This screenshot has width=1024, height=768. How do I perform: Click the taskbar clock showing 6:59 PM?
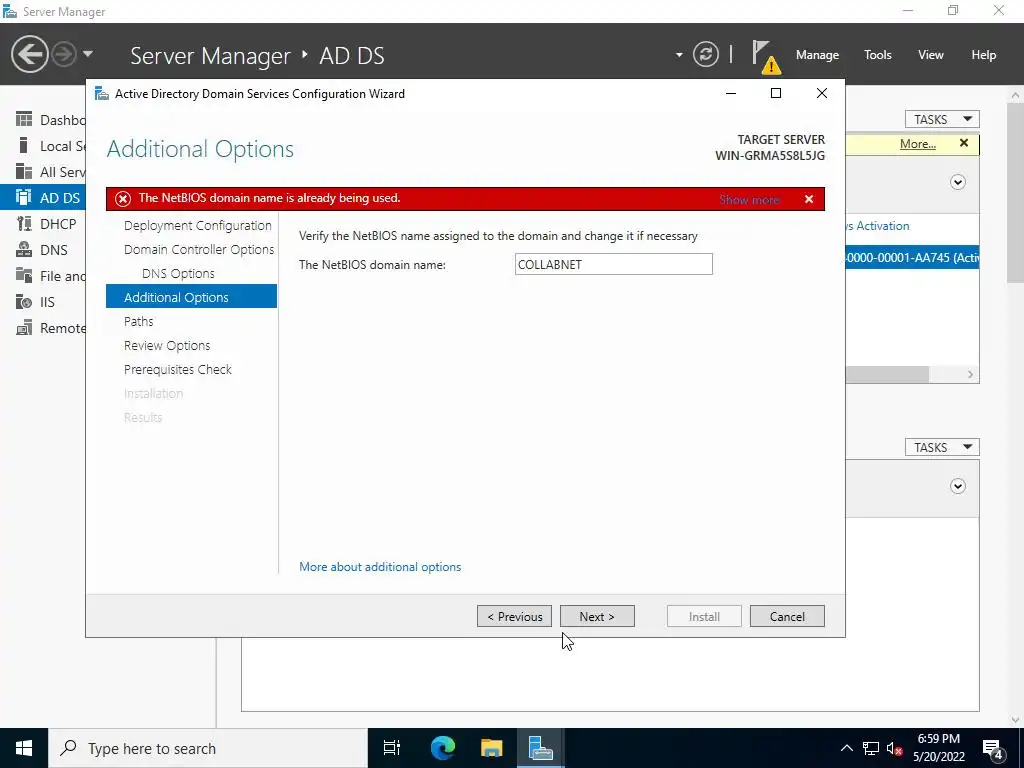click(938, 748)
